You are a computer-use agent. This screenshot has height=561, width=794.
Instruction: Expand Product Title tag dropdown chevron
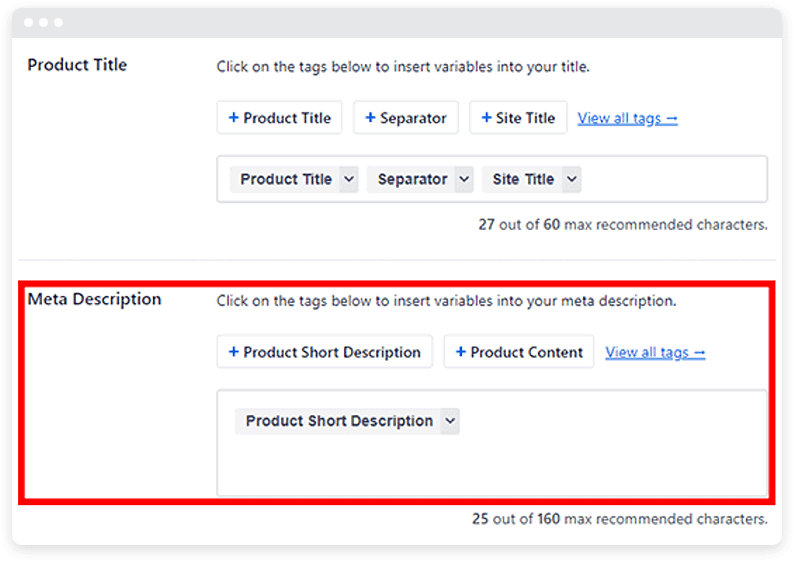coord(349,179)
